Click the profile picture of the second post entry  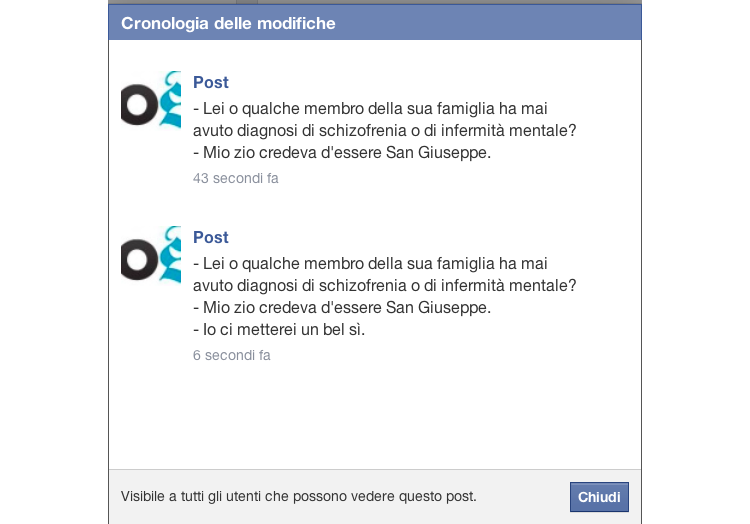tap(151, 255)
